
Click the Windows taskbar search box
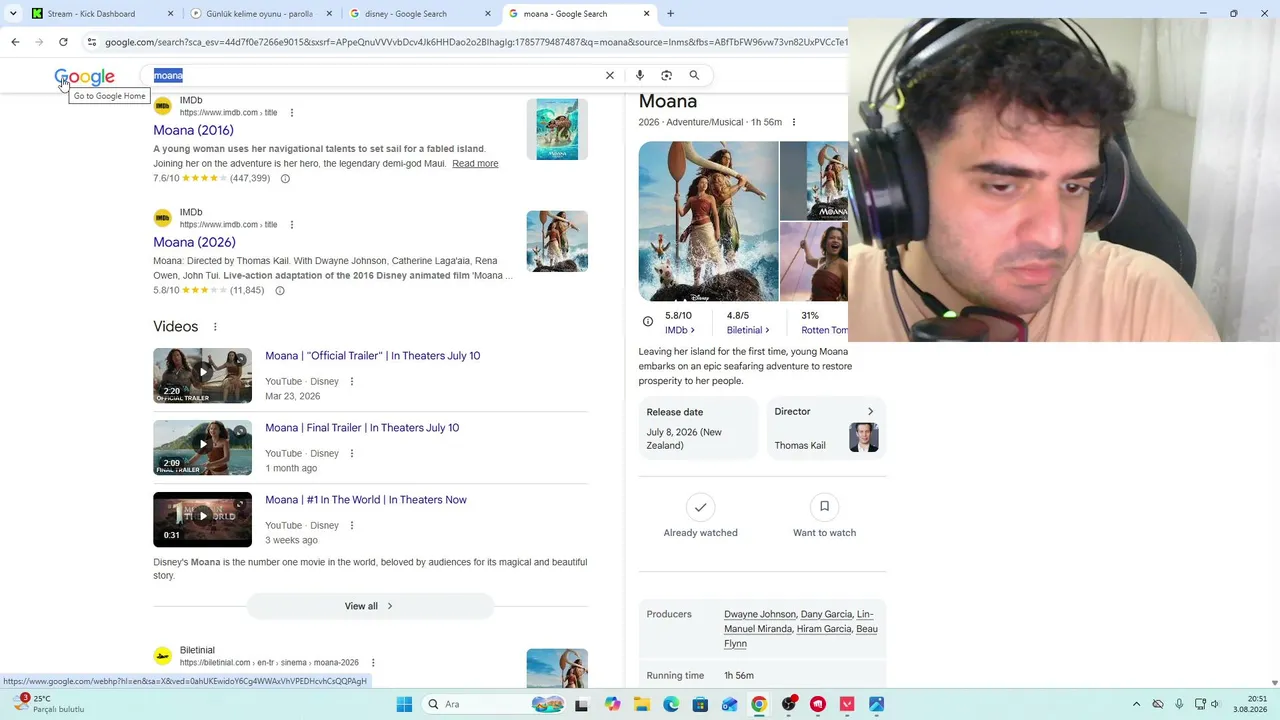[494, 704]
